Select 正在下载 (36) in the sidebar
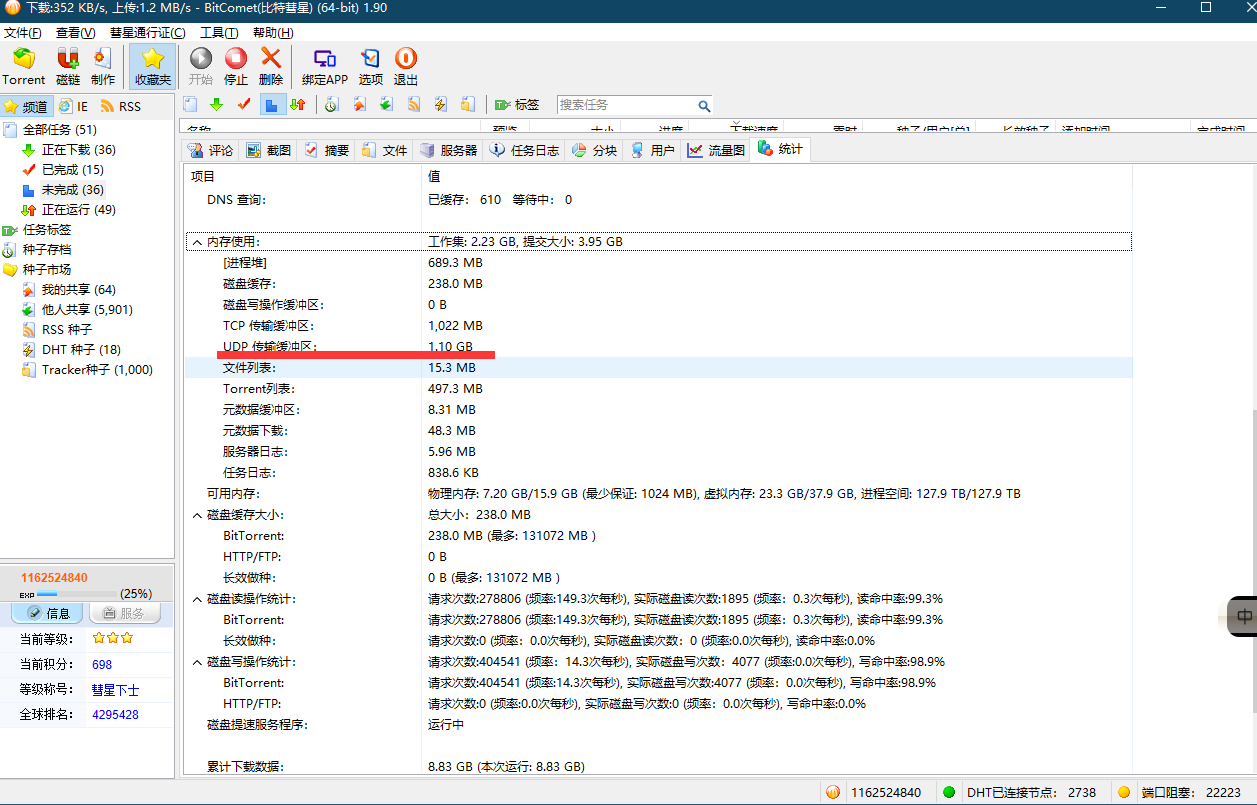This screenshot has height=805, width=1257. pos(79,150)
